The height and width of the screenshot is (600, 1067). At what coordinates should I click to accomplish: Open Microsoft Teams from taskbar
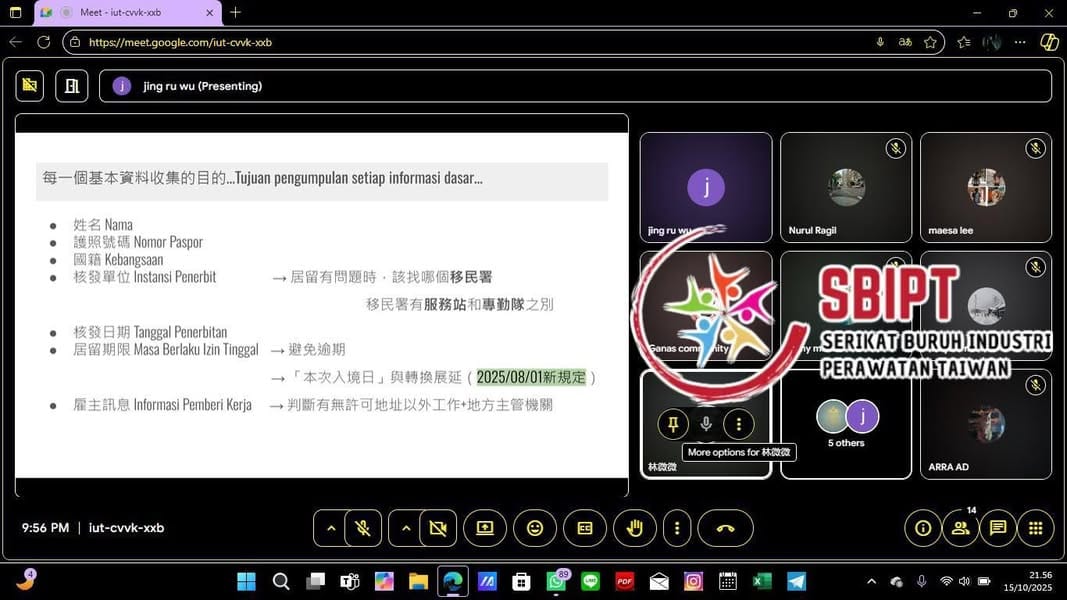click(349, 582)
